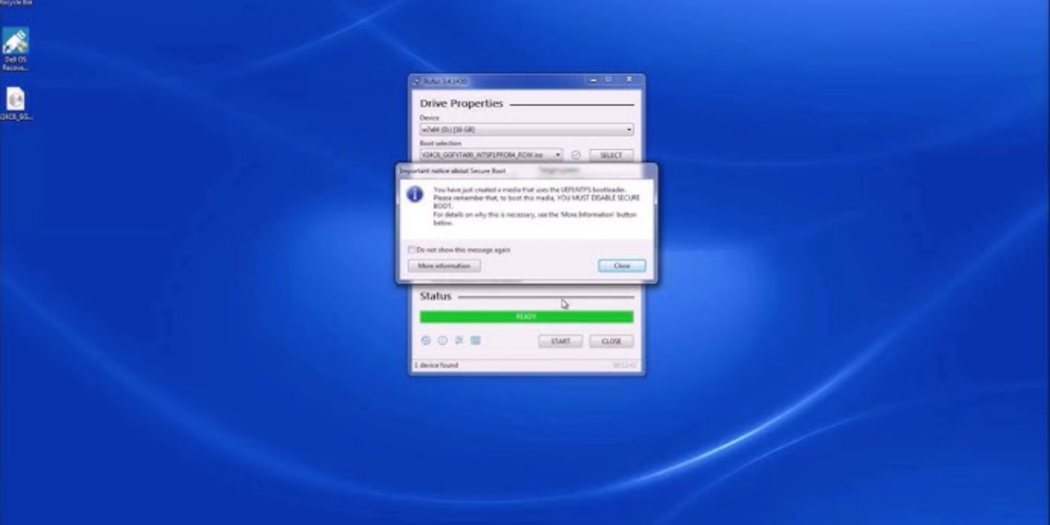Screen dimensions: 1050x525
Task: Close Rufus window with title bar X
Action: [x=629, y=80]
